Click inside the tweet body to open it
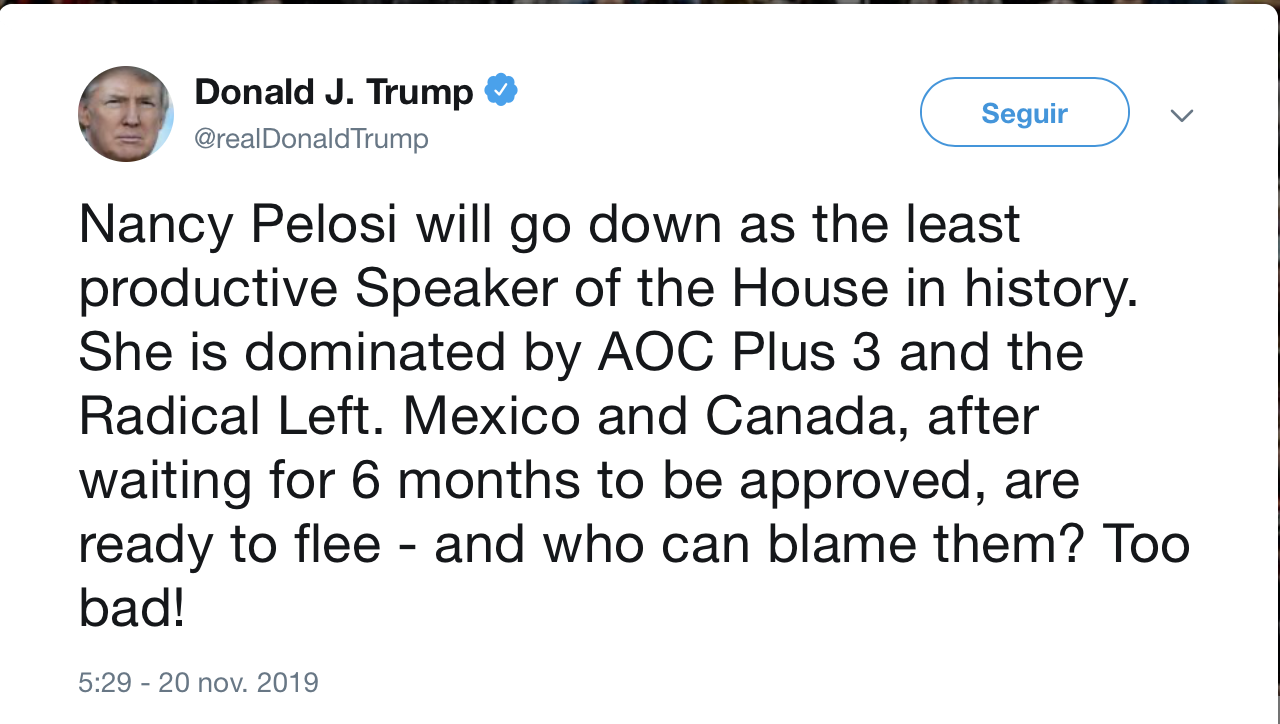Image resolution: width=1280 pixels, height=724 pixels. click(x=600, y=415)
